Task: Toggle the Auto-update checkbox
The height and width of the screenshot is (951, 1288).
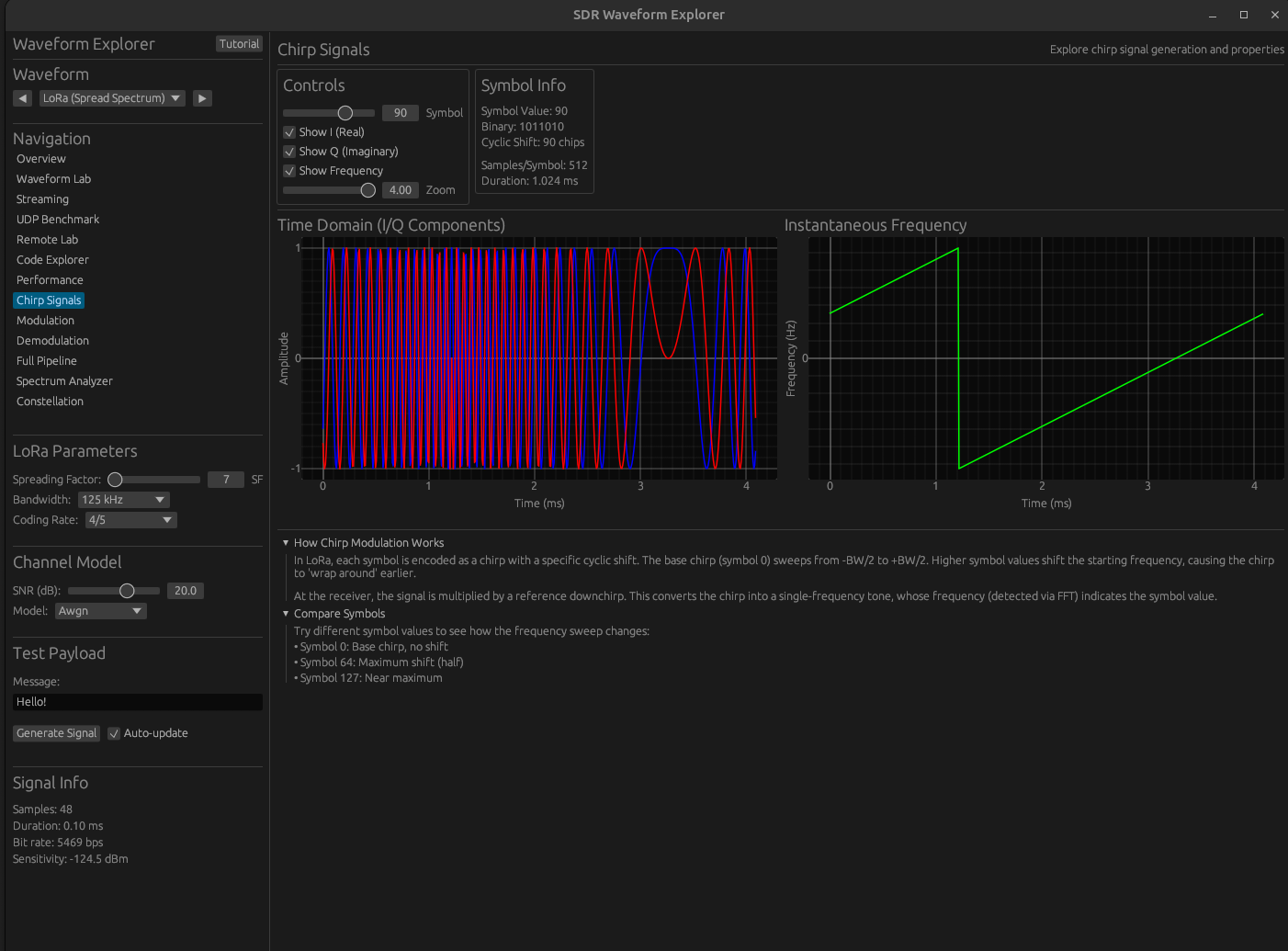Action: point(114,733)
